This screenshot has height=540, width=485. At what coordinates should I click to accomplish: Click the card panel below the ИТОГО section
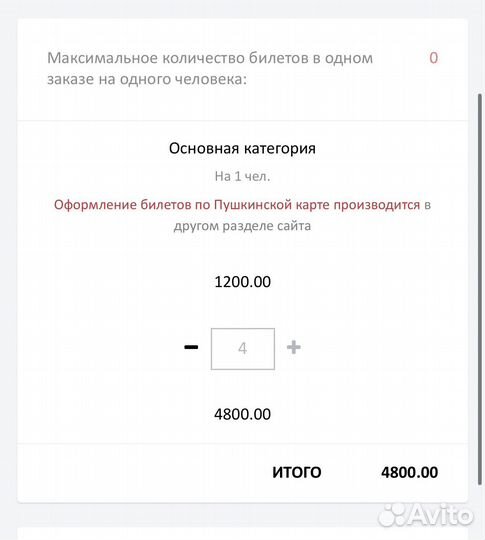242,533
